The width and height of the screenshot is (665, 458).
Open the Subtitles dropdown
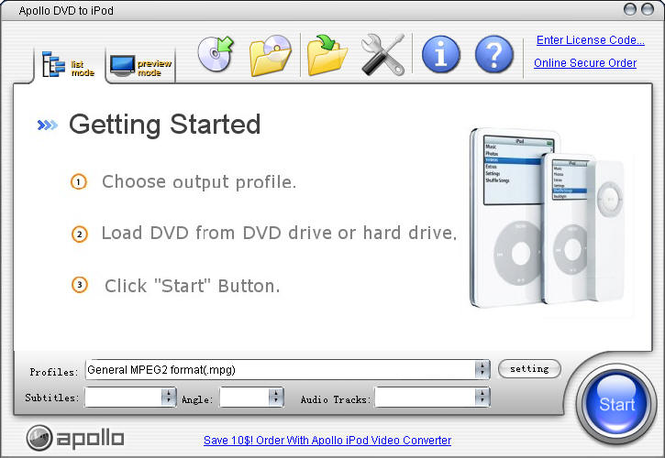tap(168, 397)
